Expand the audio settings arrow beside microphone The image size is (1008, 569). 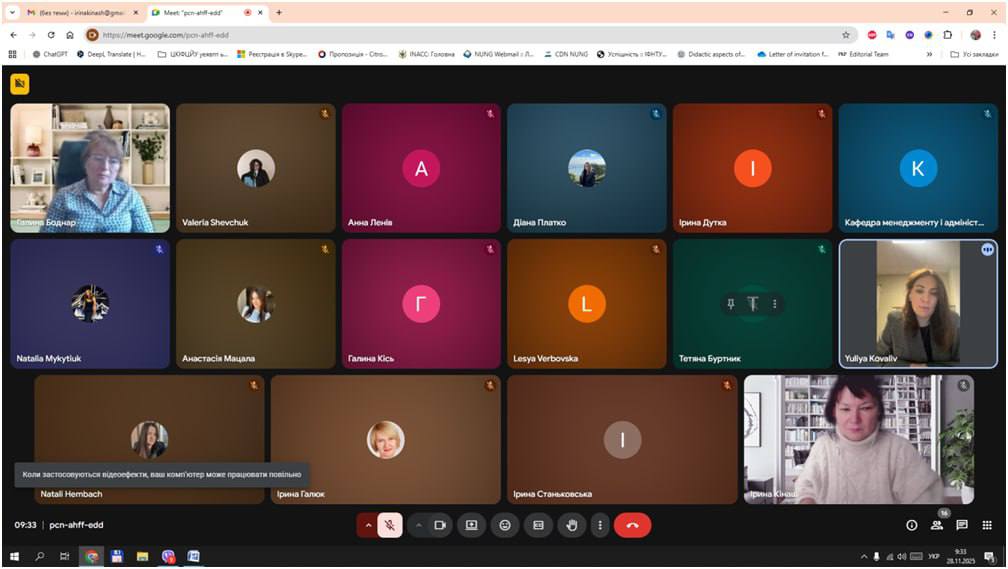(368, 525)
